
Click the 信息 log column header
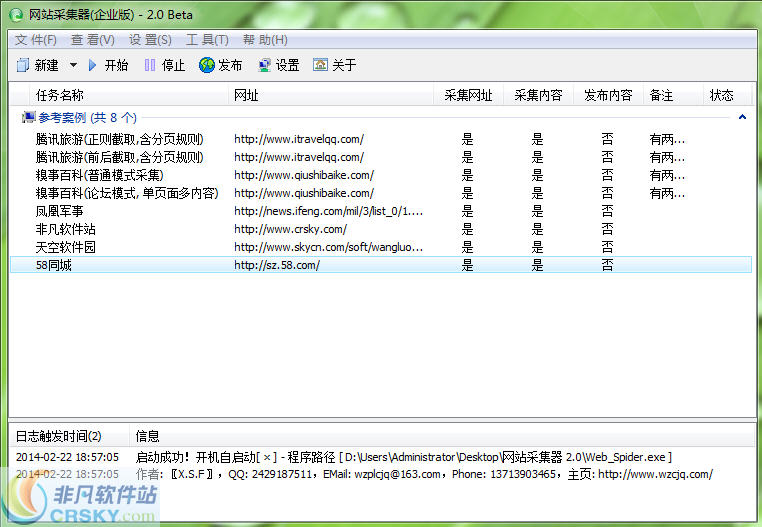pos(442,436)
